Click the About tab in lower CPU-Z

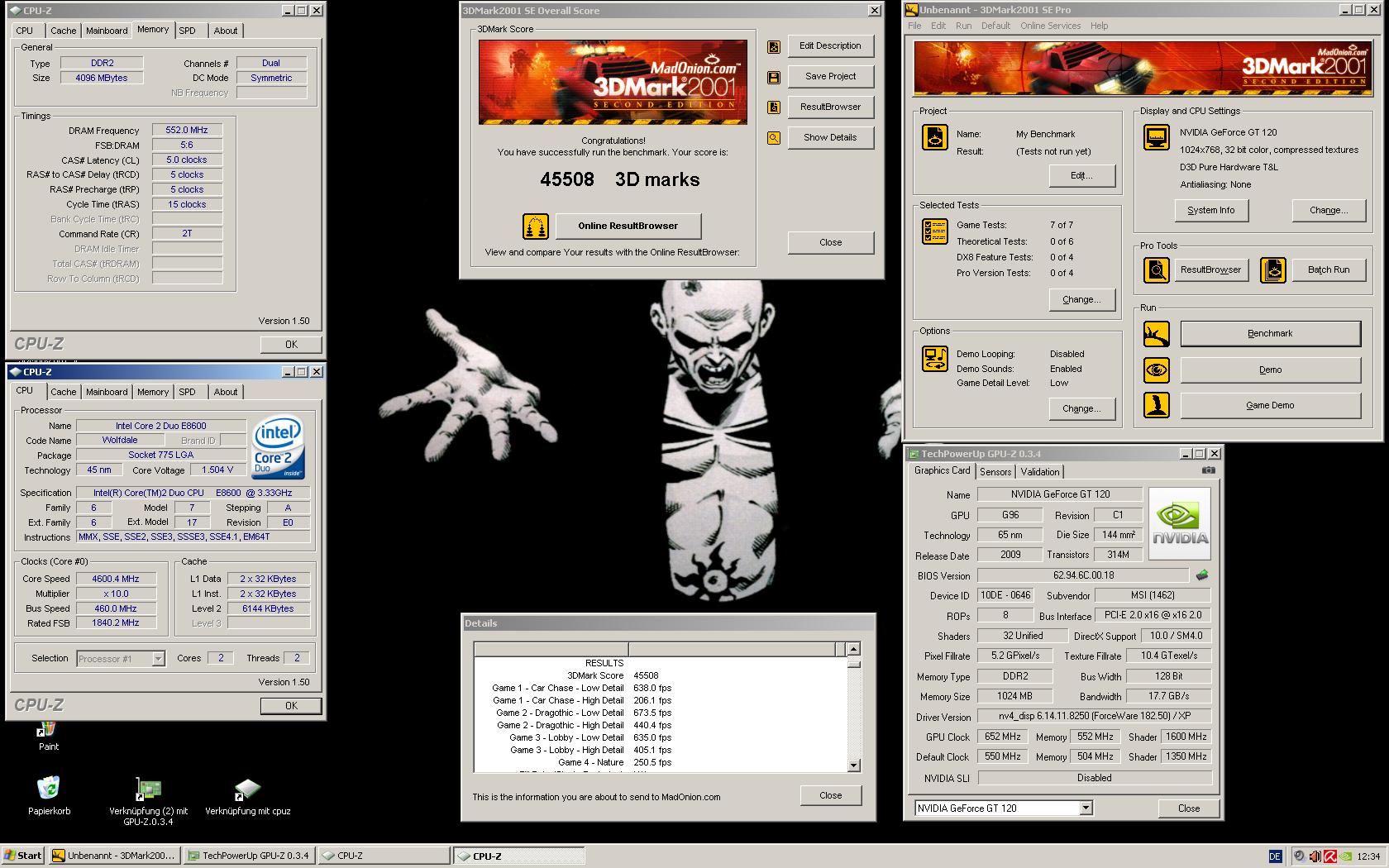226,392
